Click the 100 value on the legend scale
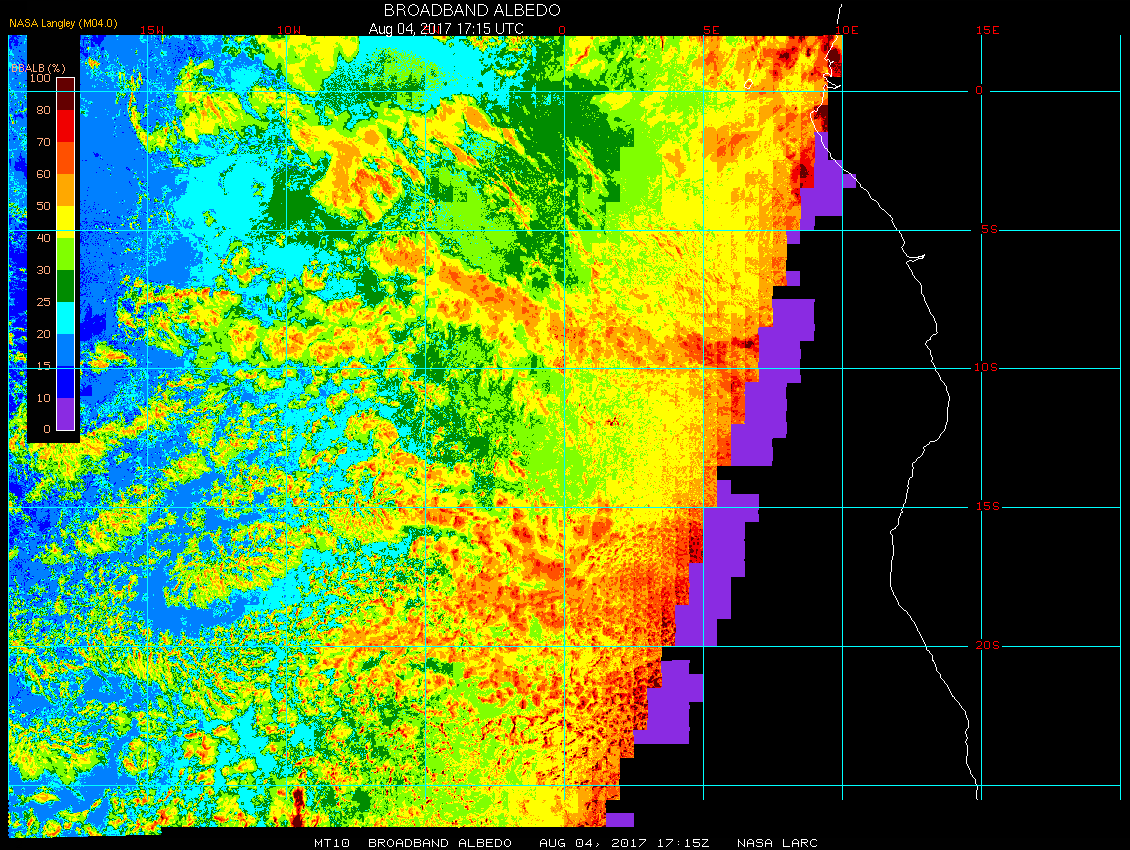1130x850 pixels. [40, 78]
